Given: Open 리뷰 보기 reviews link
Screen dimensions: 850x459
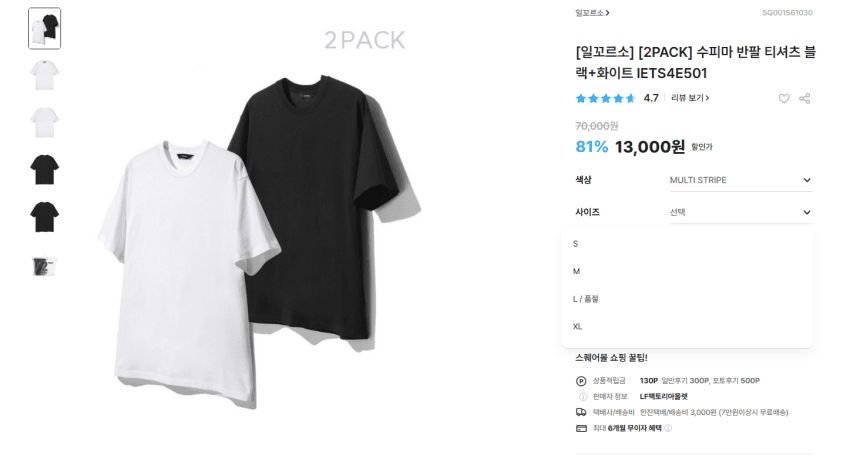Looking at the screenshot, I should [x=690, y=98].
